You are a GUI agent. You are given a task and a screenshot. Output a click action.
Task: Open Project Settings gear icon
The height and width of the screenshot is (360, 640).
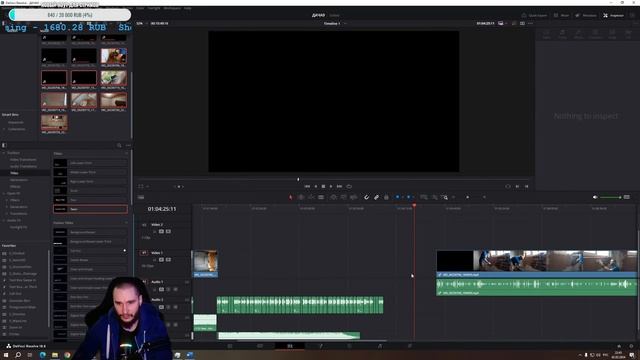click(x=631, y=346)
